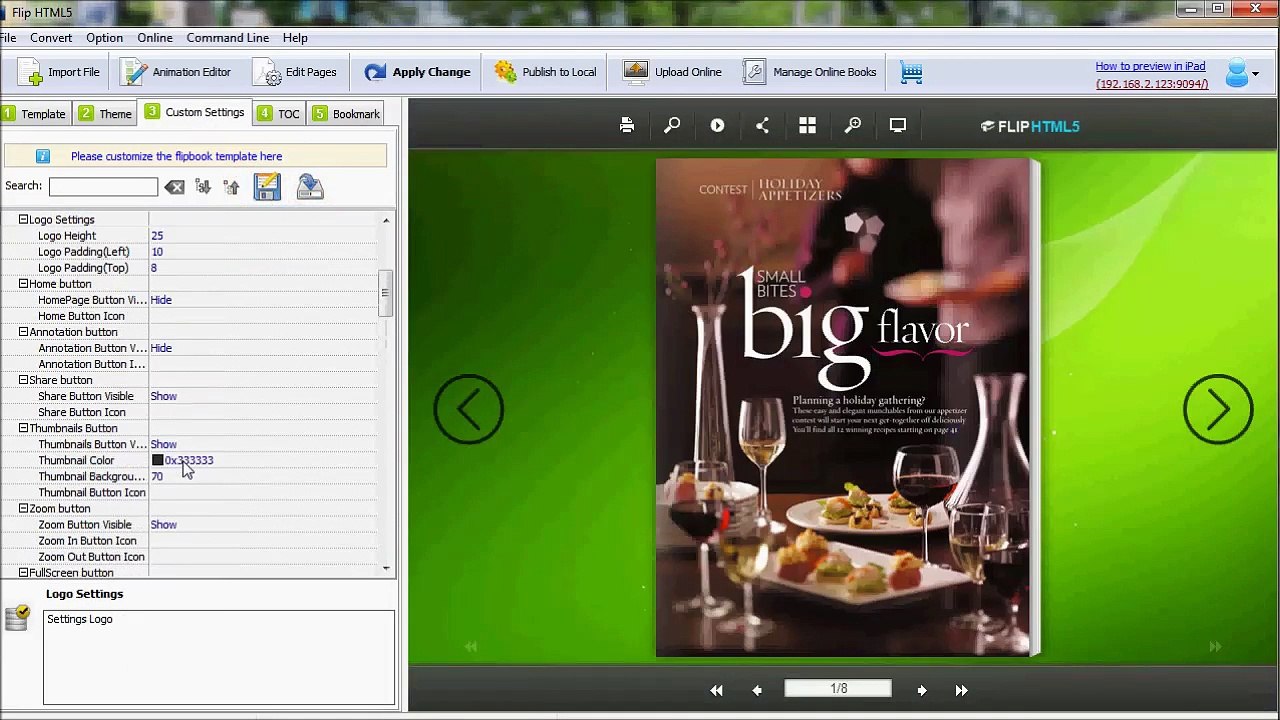Click the Import File toolbar button
The image size is (1280, 720).
click(61, 72)
